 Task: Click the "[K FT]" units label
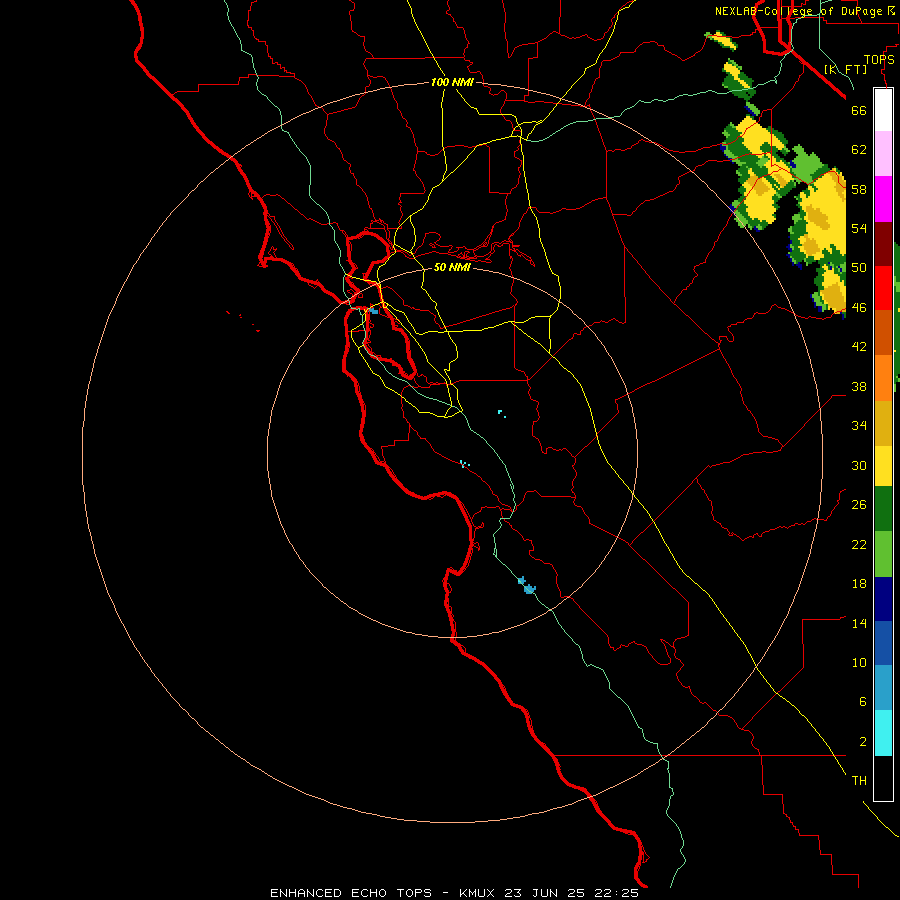click(x=845, y=69)
